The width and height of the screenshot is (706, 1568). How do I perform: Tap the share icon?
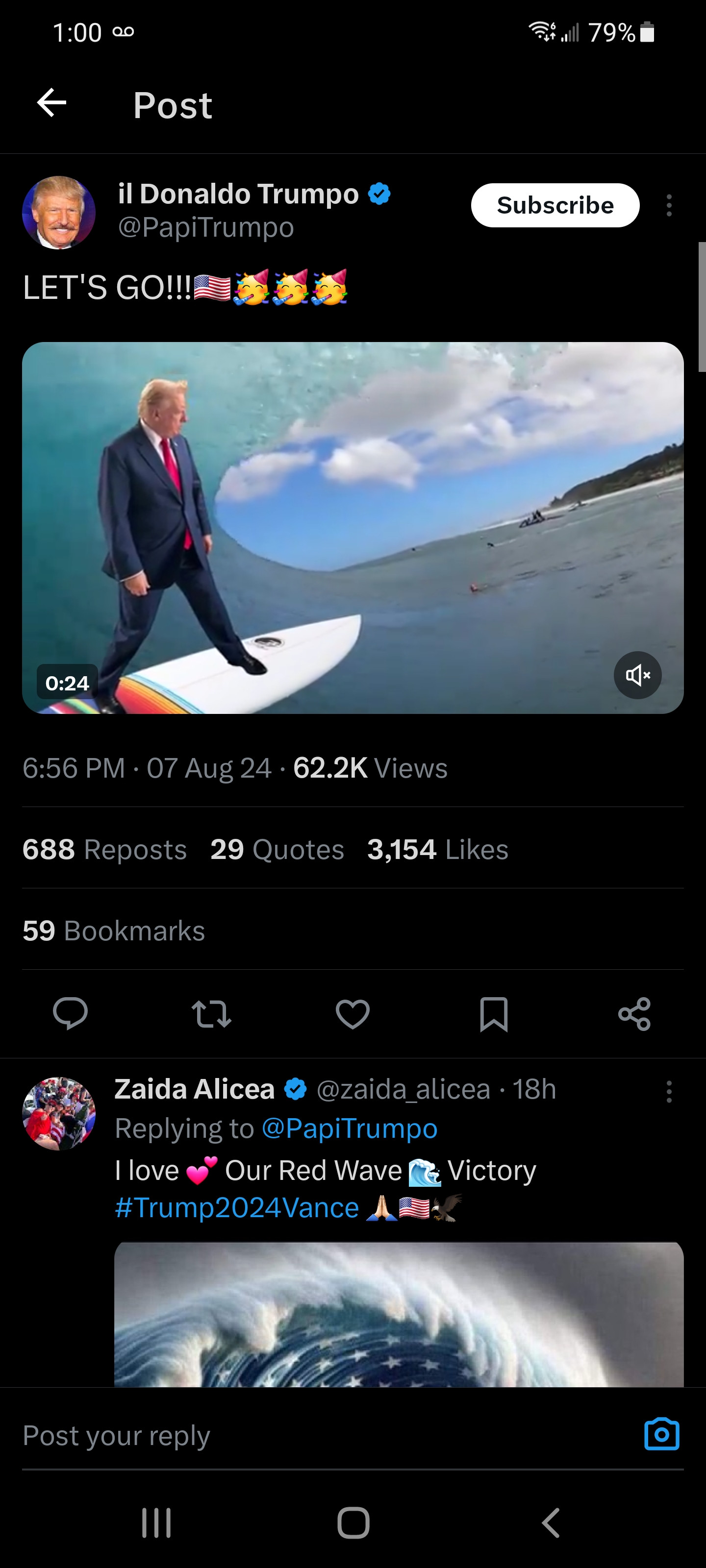coord(634,1013)
